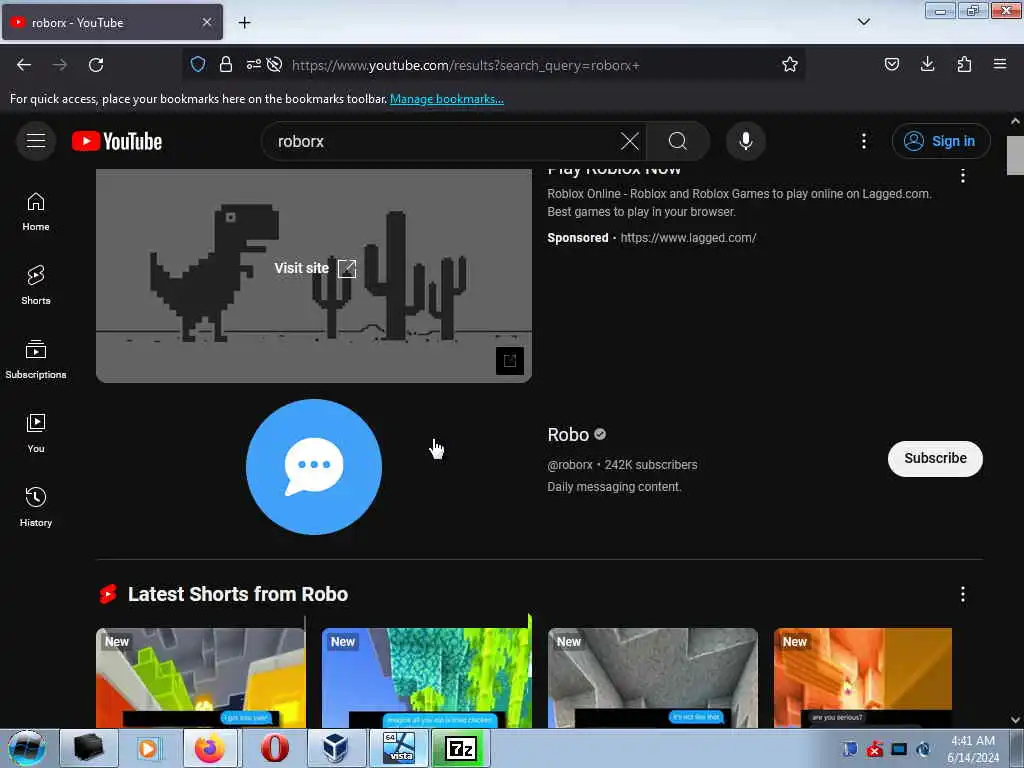Open the site permissions icon in address bar
Viewport: 1024px width, 768px height.
click(x=253, y=64)
